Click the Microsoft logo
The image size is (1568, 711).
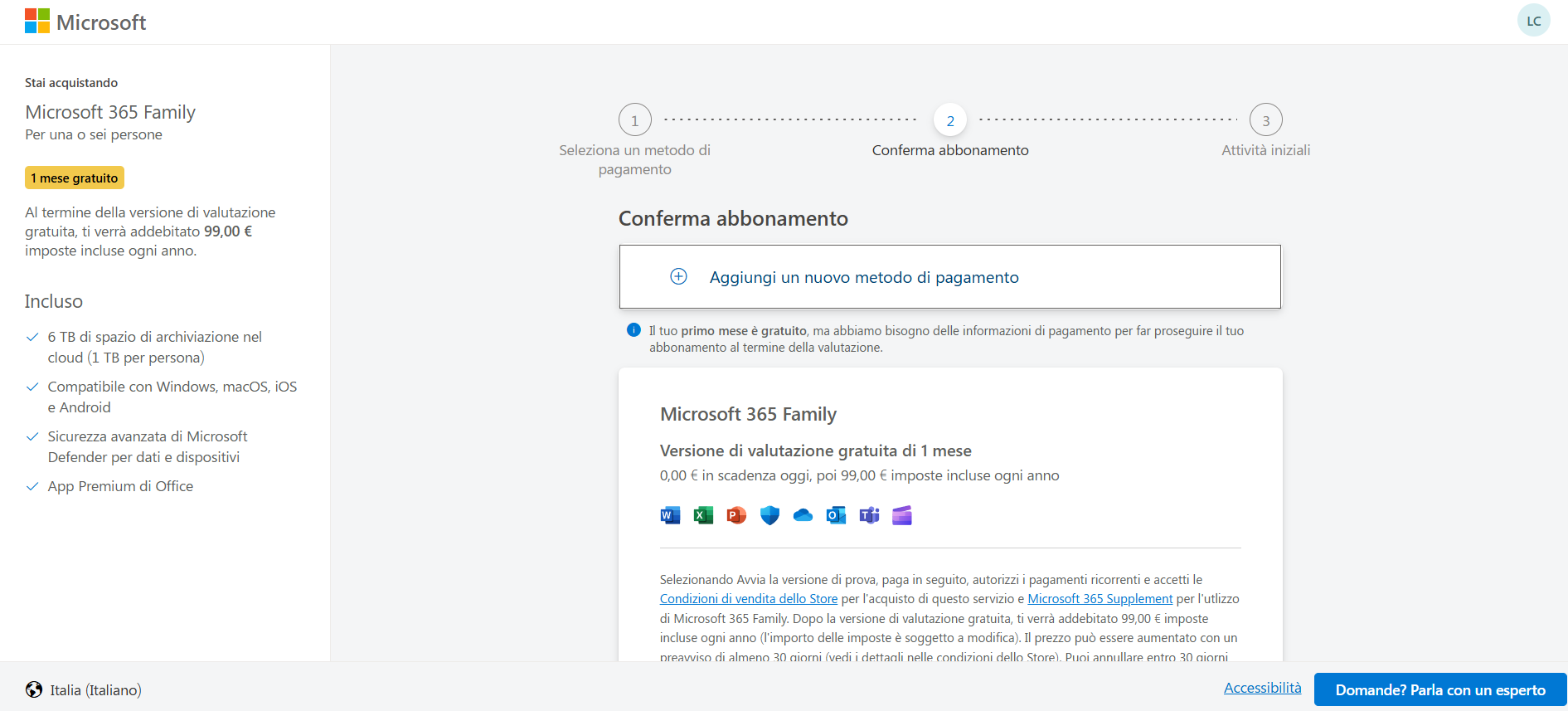[85, 22]
